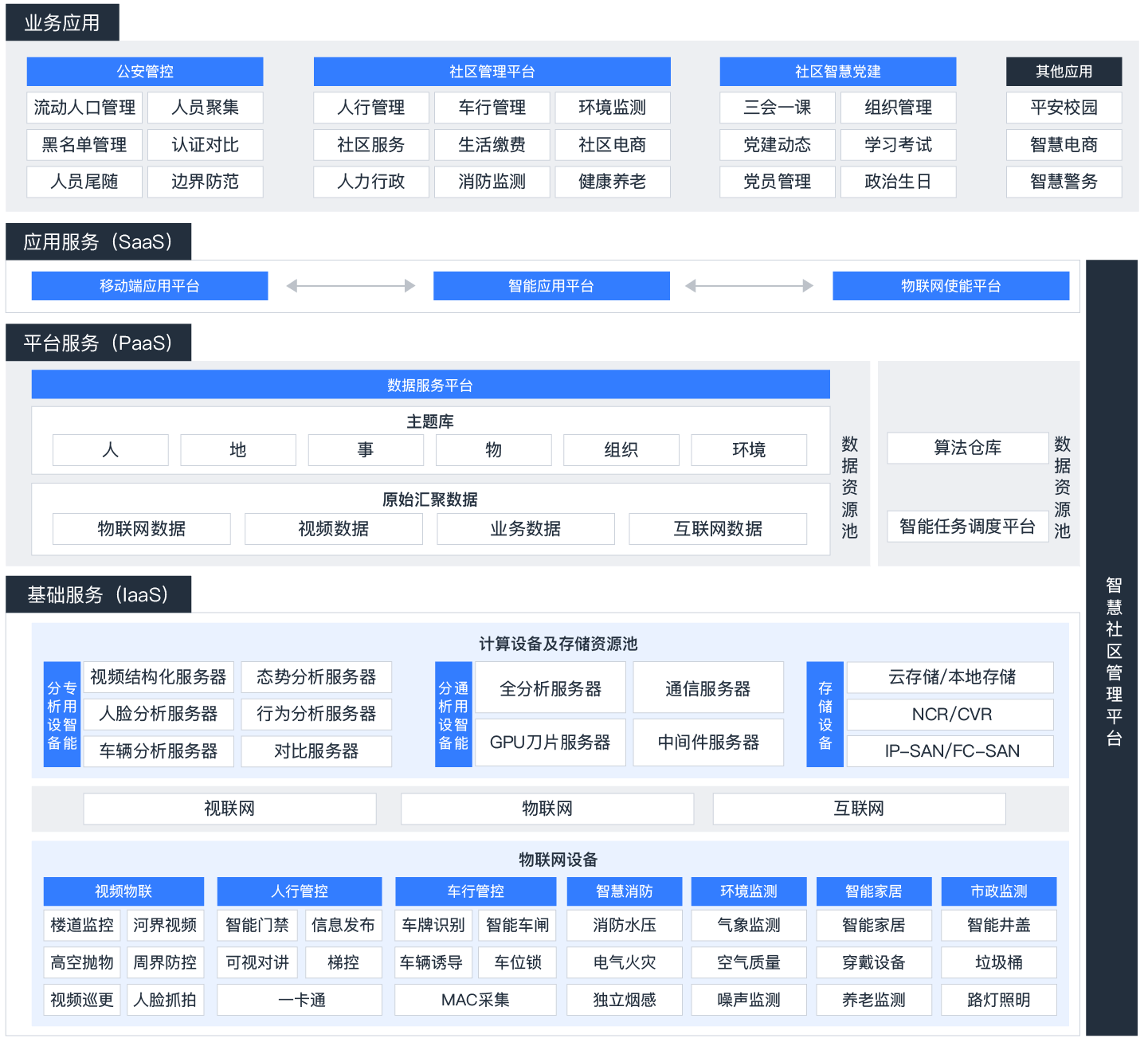Select the 人行管理 box
Screen dimensions: 1148x1042
tap(371, 108)
